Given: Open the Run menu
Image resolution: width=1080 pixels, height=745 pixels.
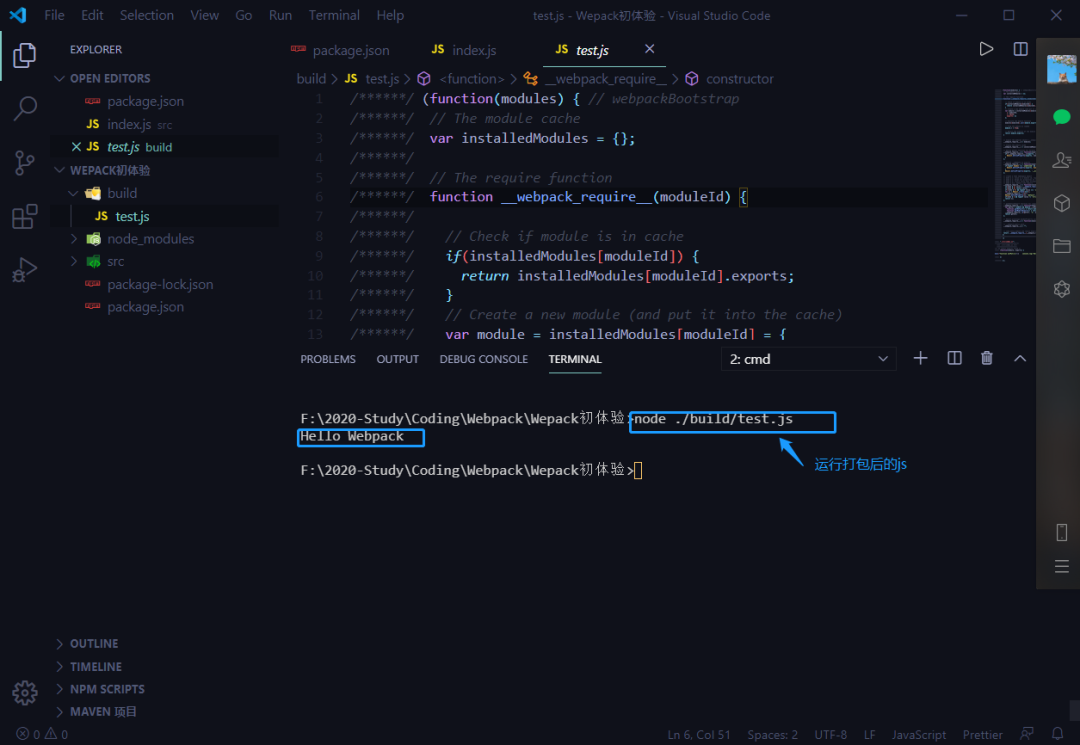Looking at the screenshot, I should click(280, 15).
